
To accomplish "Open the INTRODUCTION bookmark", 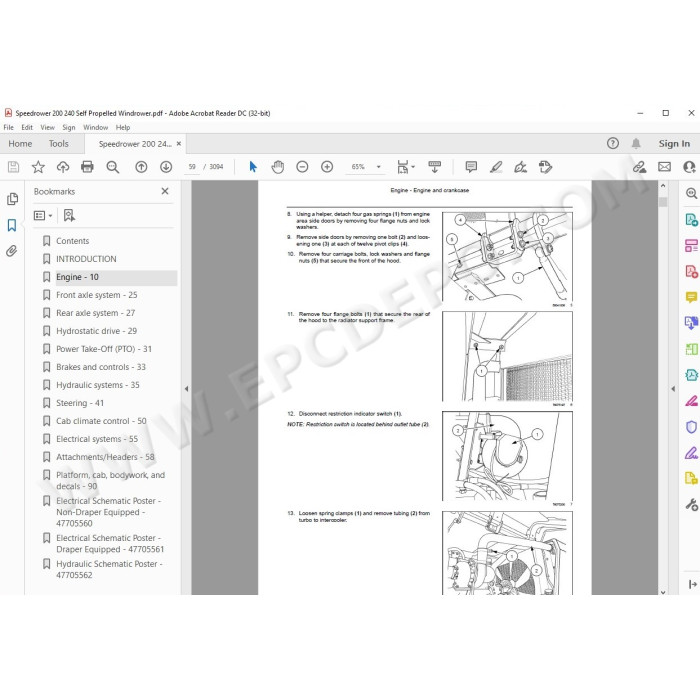I will (x=86, y=259).
